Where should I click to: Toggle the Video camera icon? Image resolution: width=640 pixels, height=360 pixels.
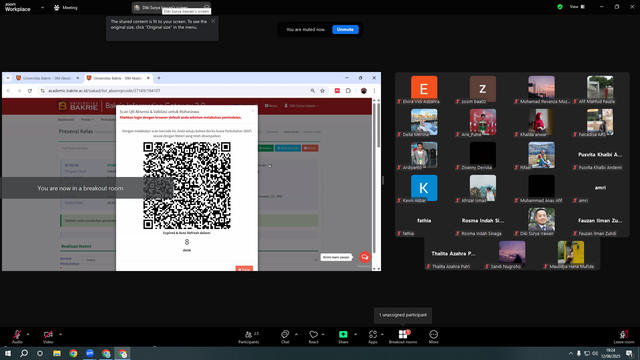pos(48,334)
